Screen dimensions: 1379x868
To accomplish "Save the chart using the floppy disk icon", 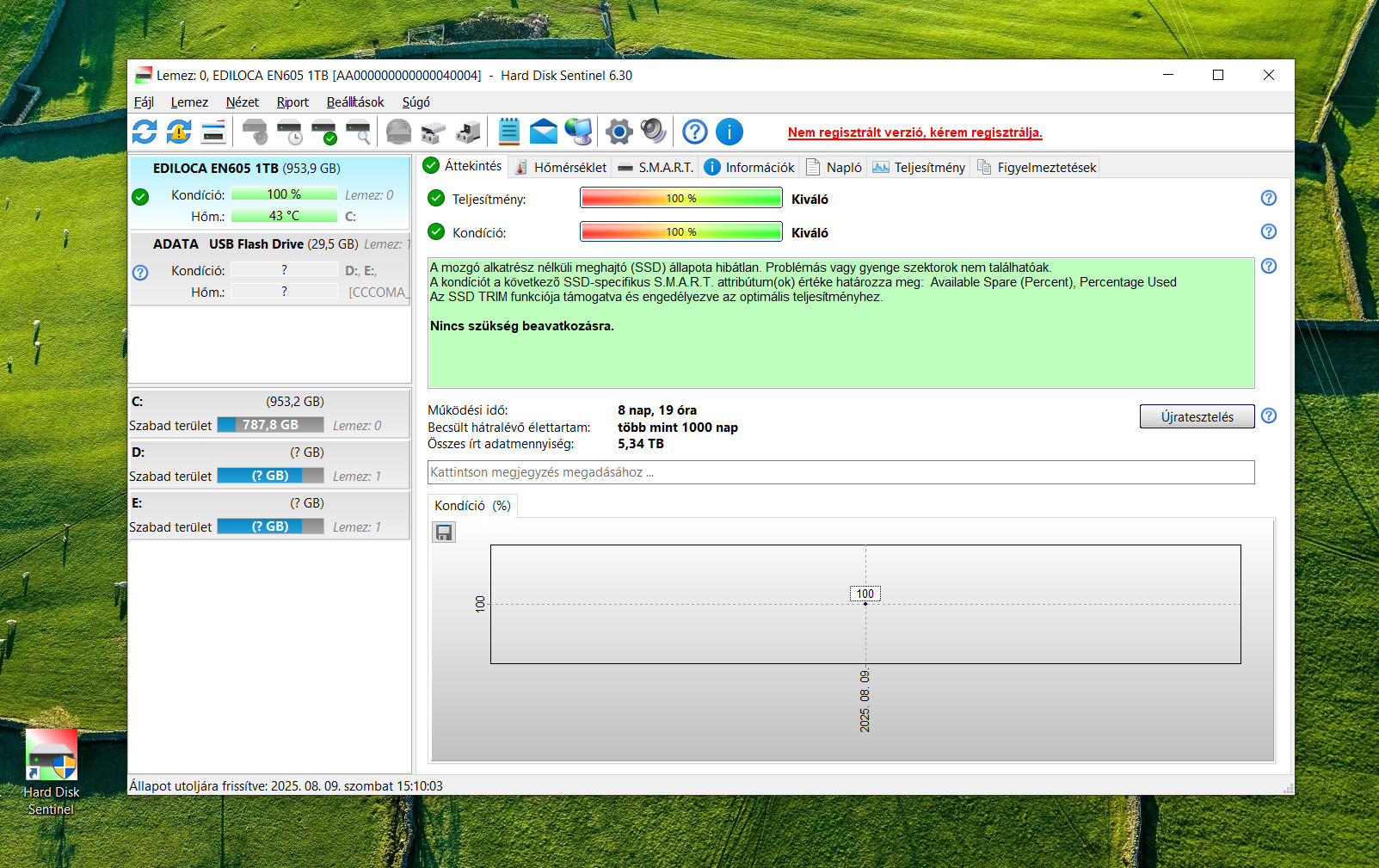I will [x=444, y=532].
